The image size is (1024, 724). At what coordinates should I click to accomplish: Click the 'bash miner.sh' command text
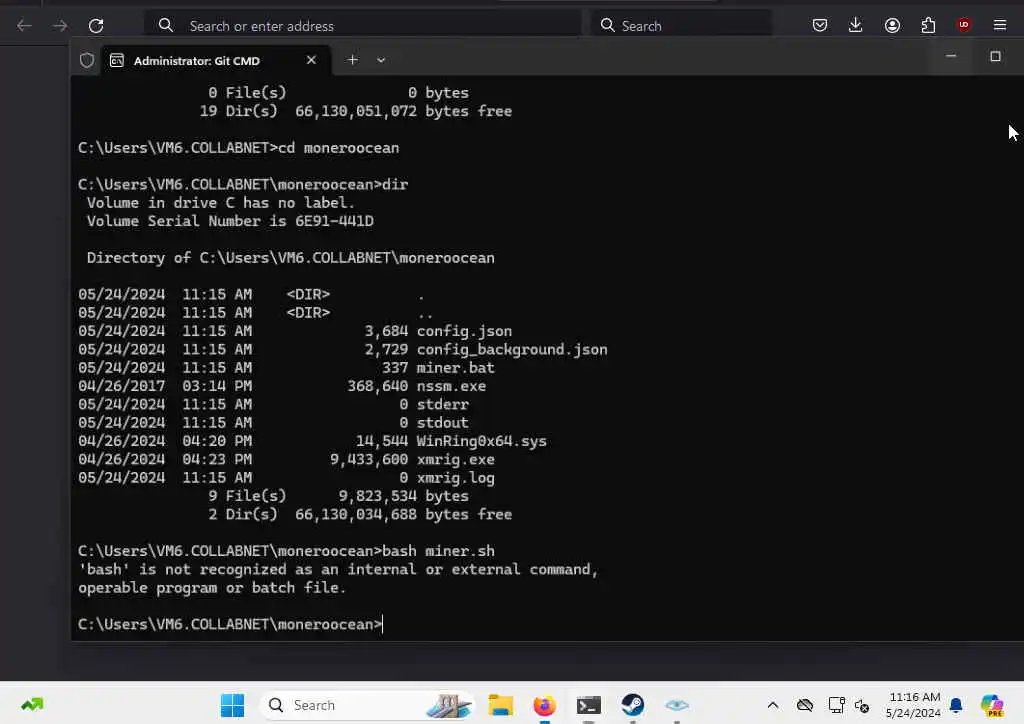click(x=438, y=551)
